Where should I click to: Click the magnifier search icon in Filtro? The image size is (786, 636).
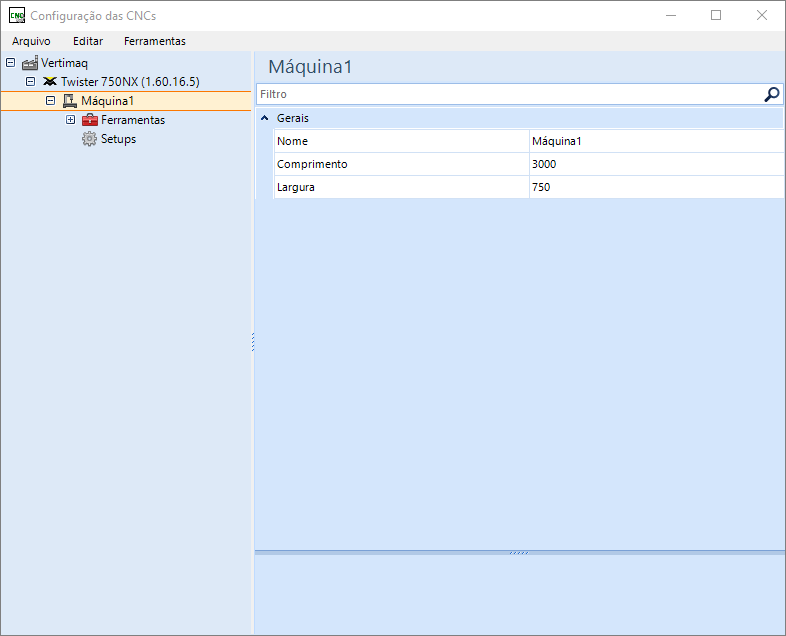point(771,94)
